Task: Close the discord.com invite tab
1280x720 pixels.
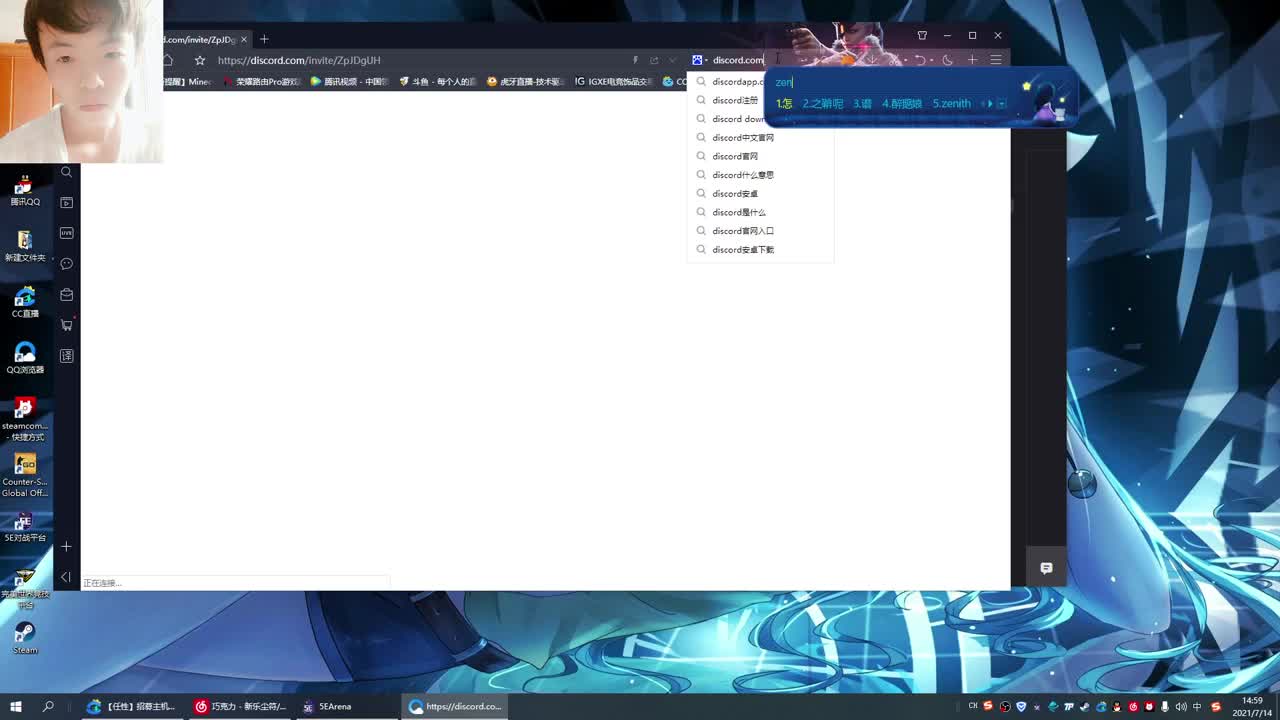Action: [x=243, y=39]
